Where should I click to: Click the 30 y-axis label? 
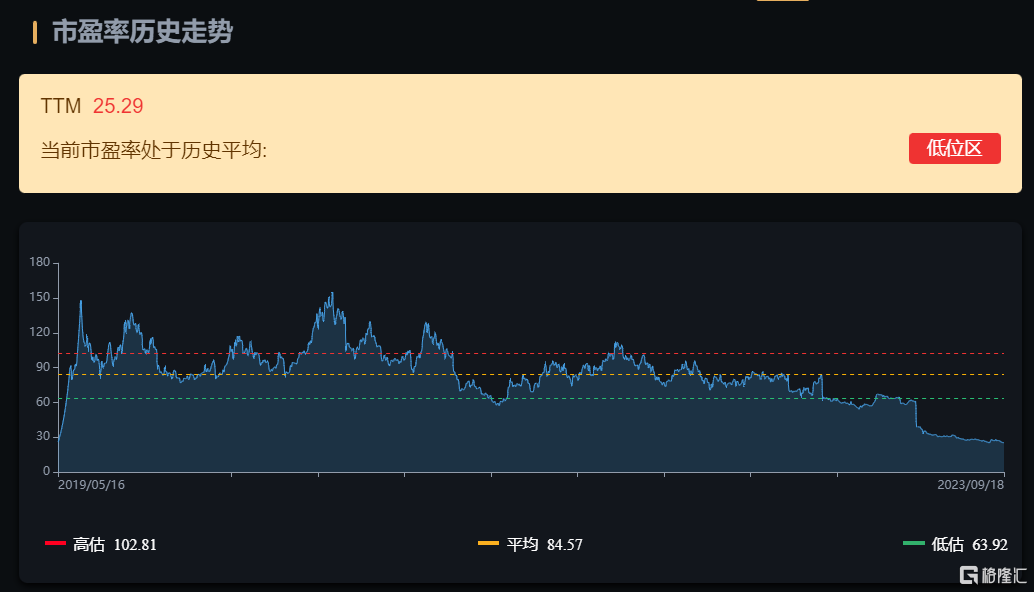[43, 436]
